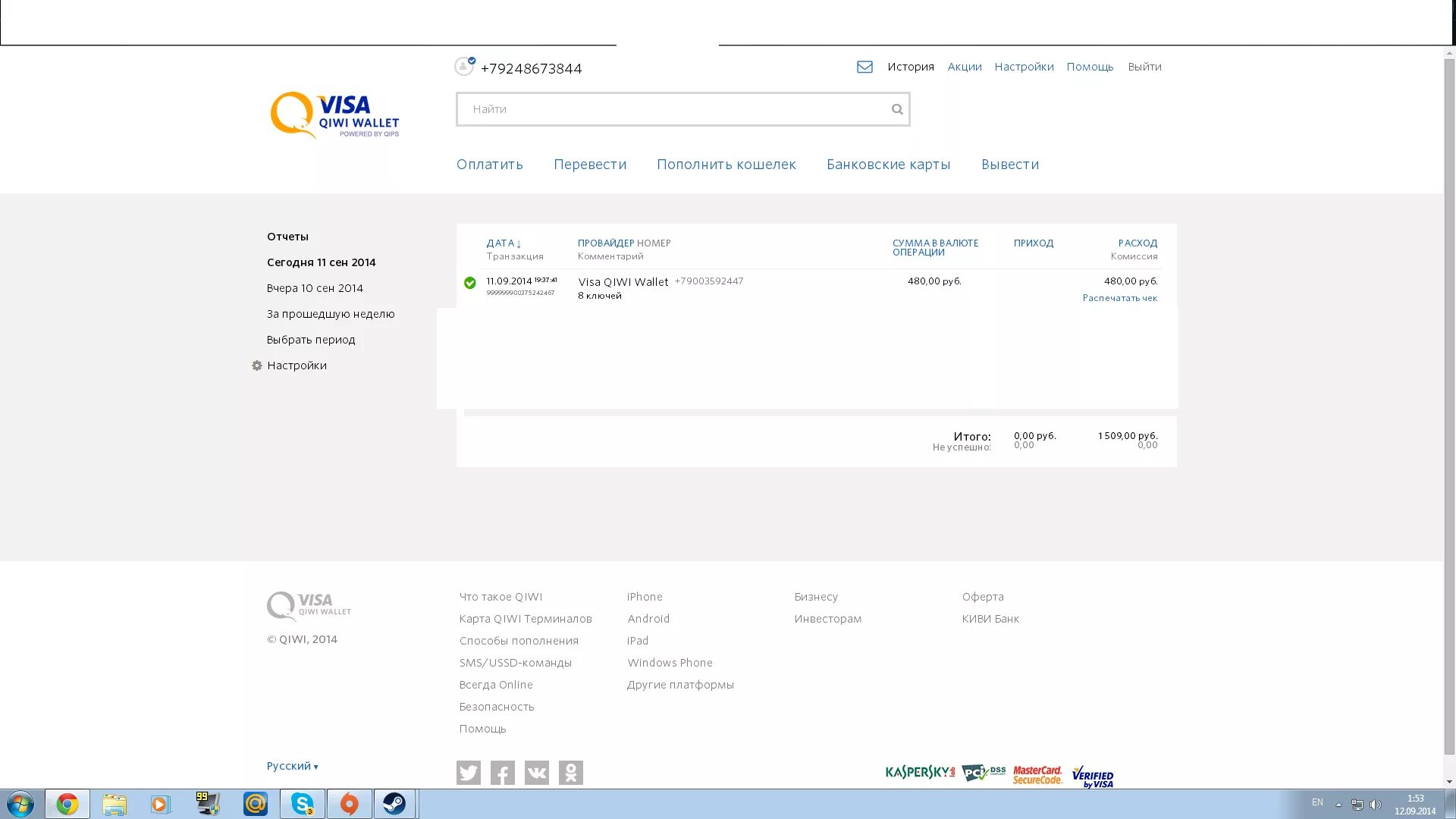
Task: Open the Перевести tab
Action: tap(590, 165)
